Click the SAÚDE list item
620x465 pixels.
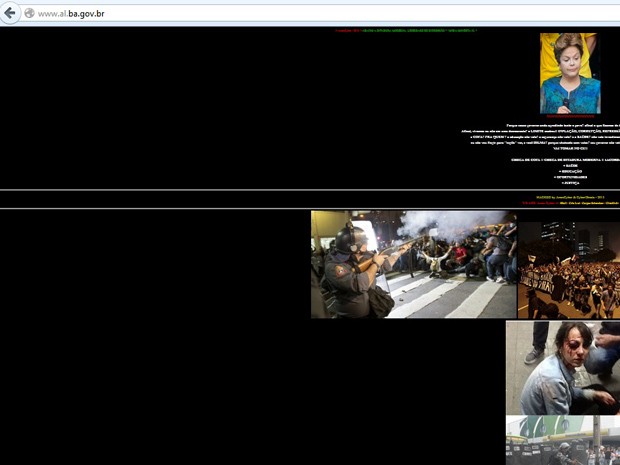570,165
